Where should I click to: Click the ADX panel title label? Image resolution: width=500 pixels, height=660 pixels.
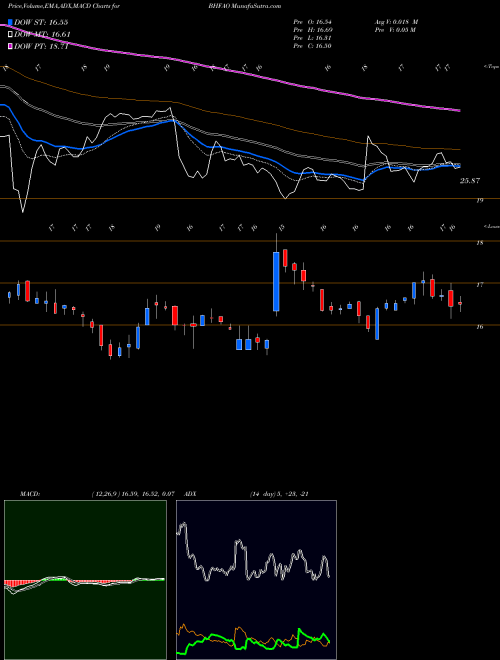pyautogui.click(x=191, y=494)
